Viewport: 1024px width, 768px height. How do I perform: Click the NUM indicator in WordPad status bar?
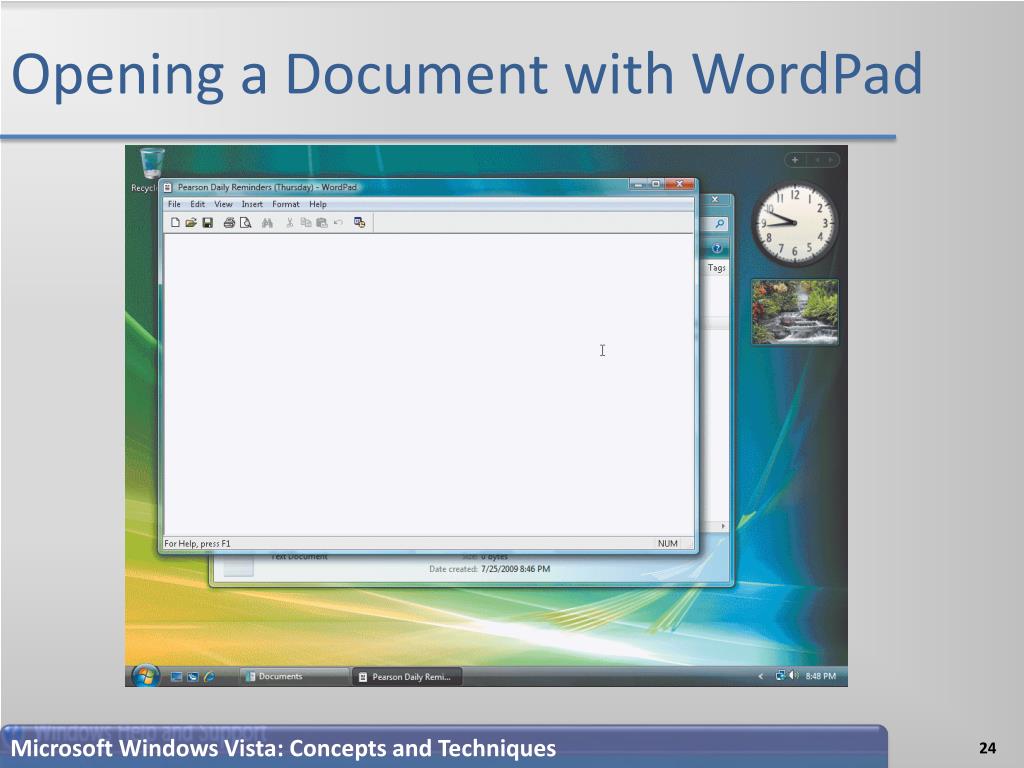(667, 543)
